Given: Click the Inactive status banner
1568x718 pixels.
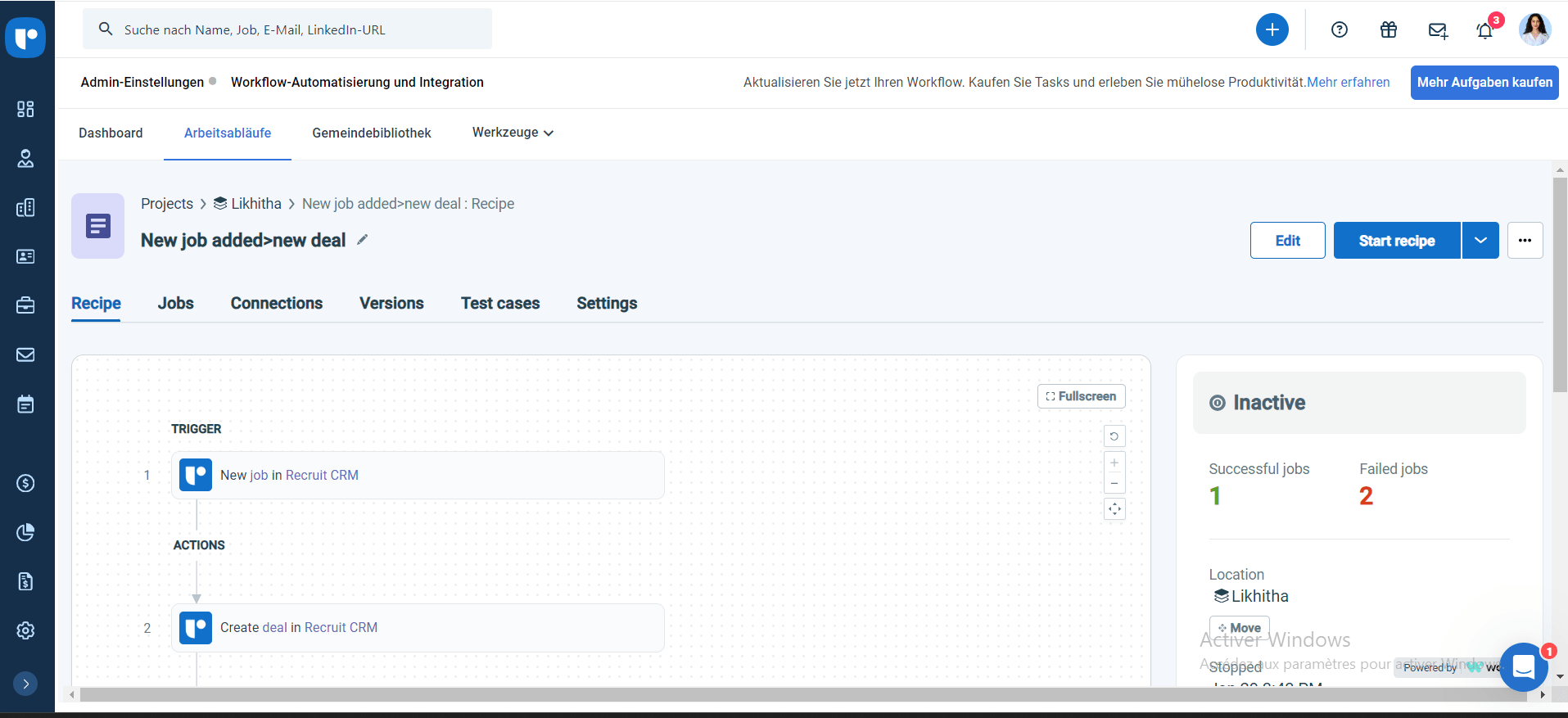Looking at the screenshot, I should 1359,403.
